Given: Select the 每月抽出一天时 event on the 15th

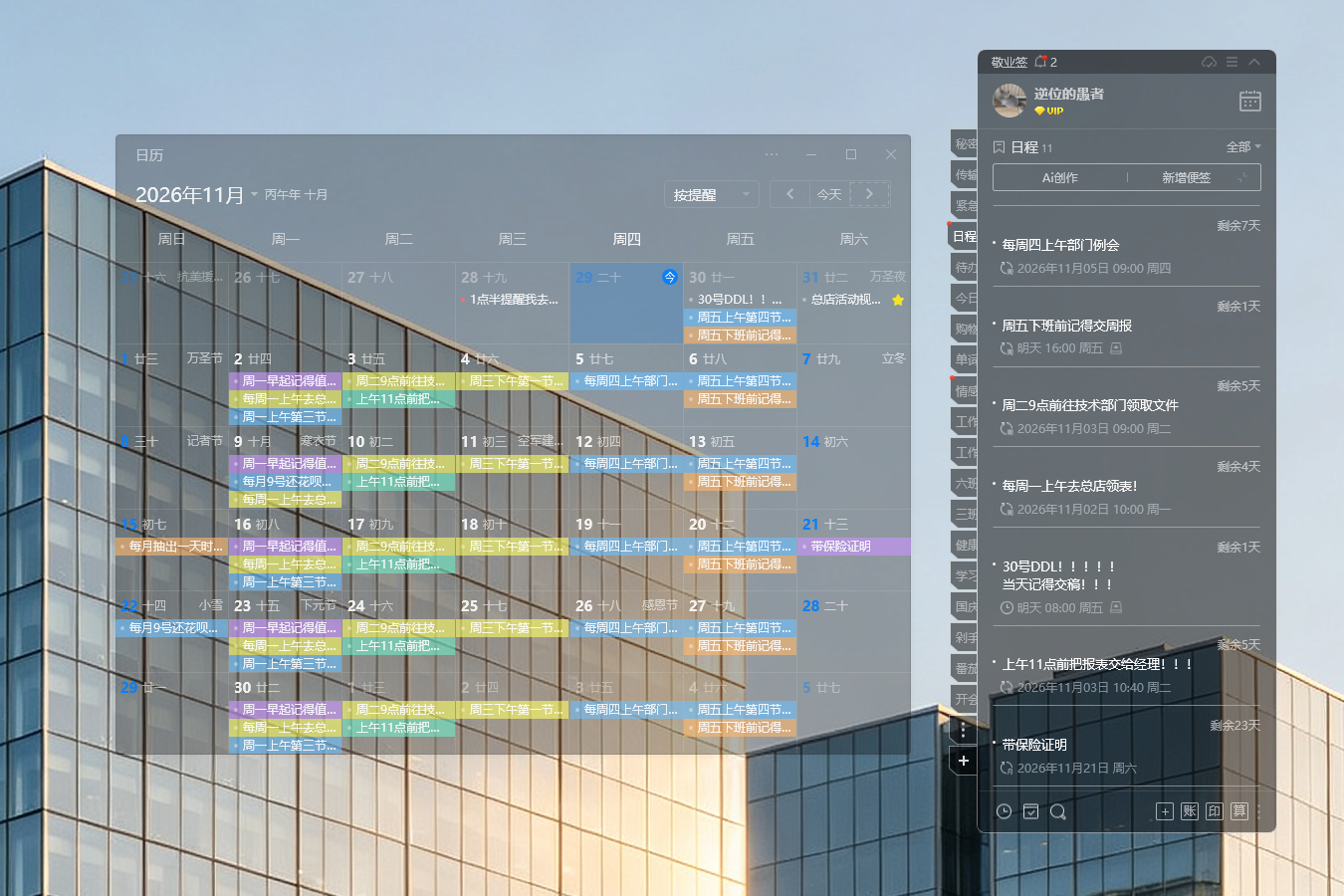Looking at the screenshot, I should (x=172, y=547).
